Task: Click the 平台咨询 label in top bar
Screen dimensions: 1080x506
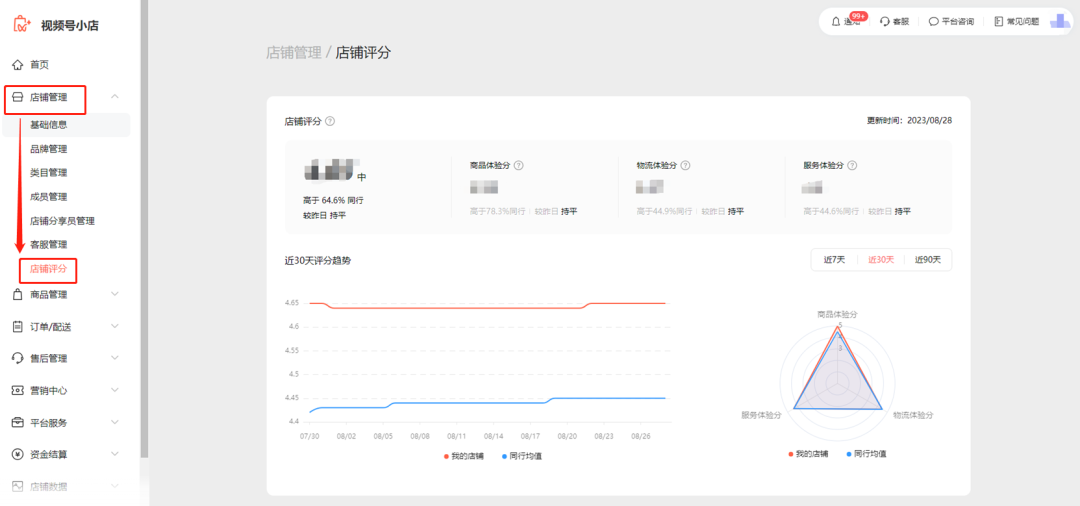Action: (958, 21)
